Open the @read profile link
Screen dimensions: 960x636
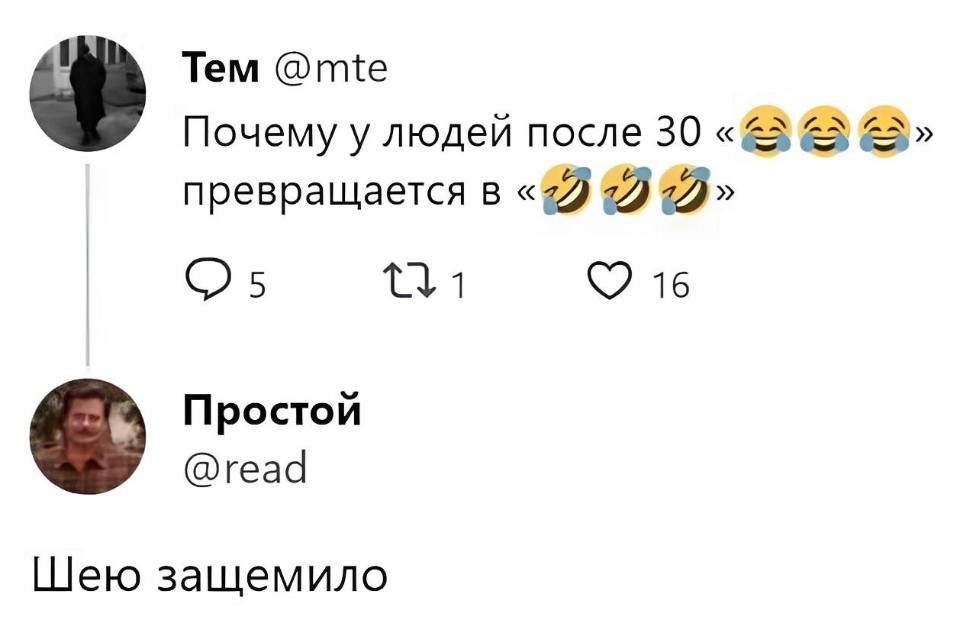coord(243,467)
